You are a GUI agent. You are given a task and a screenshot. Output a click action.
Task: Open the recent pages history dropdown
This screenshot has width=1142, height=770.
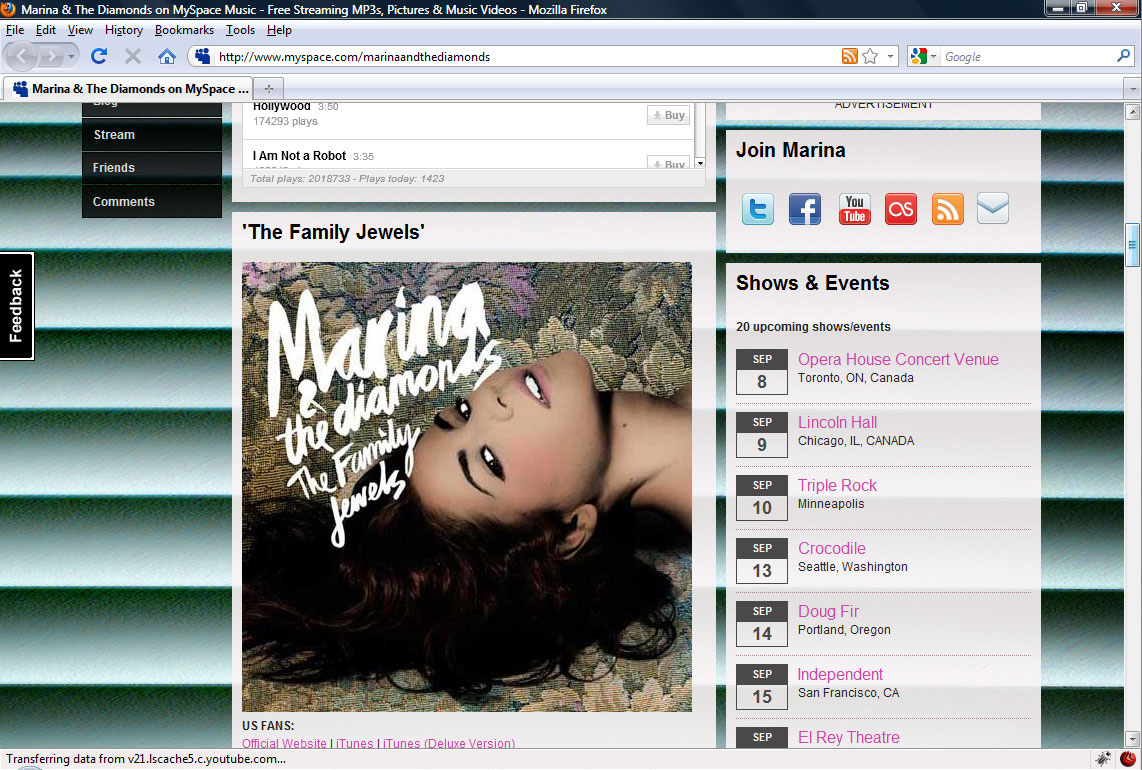(x=71, y=56)
